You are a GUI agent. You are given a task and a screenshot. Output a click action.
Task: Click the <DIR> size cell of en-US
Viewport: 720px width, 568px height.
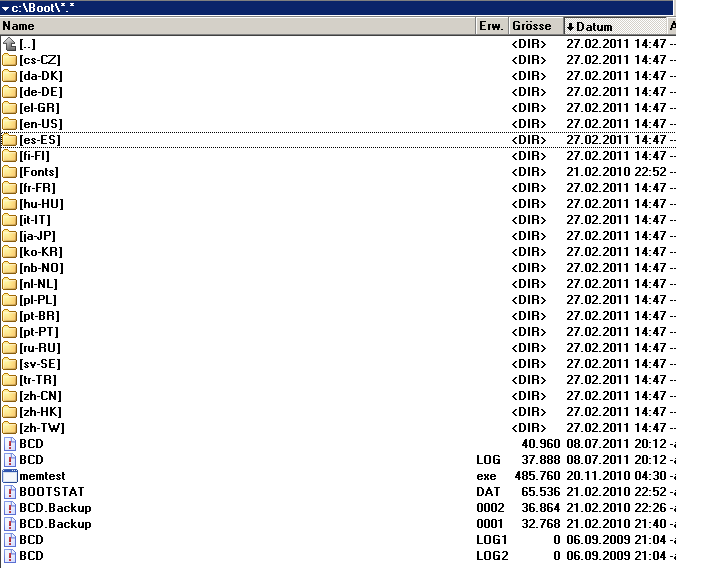529,124
